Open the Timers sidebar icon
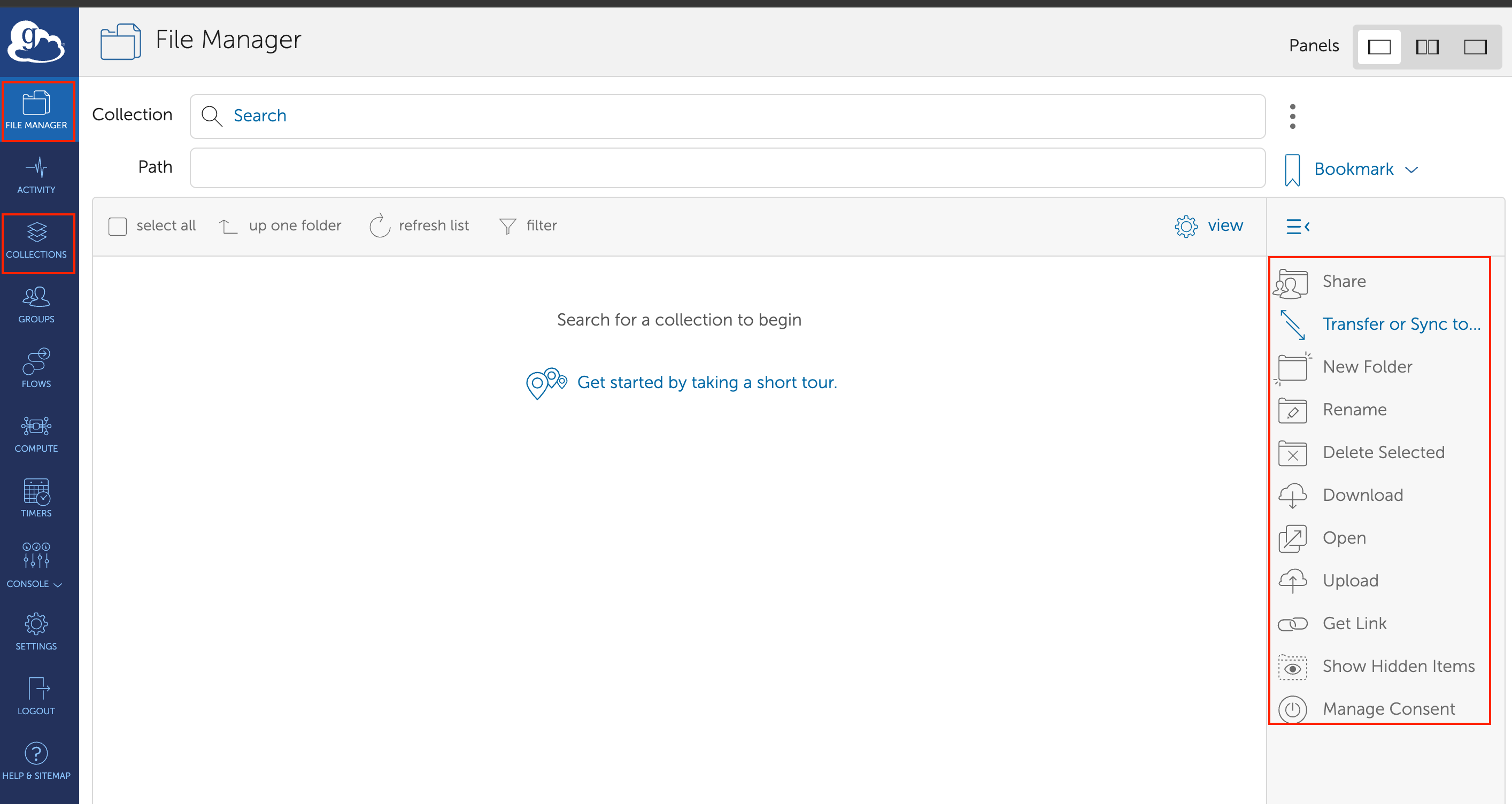The image size is (1512, 804). pos(36,492)
